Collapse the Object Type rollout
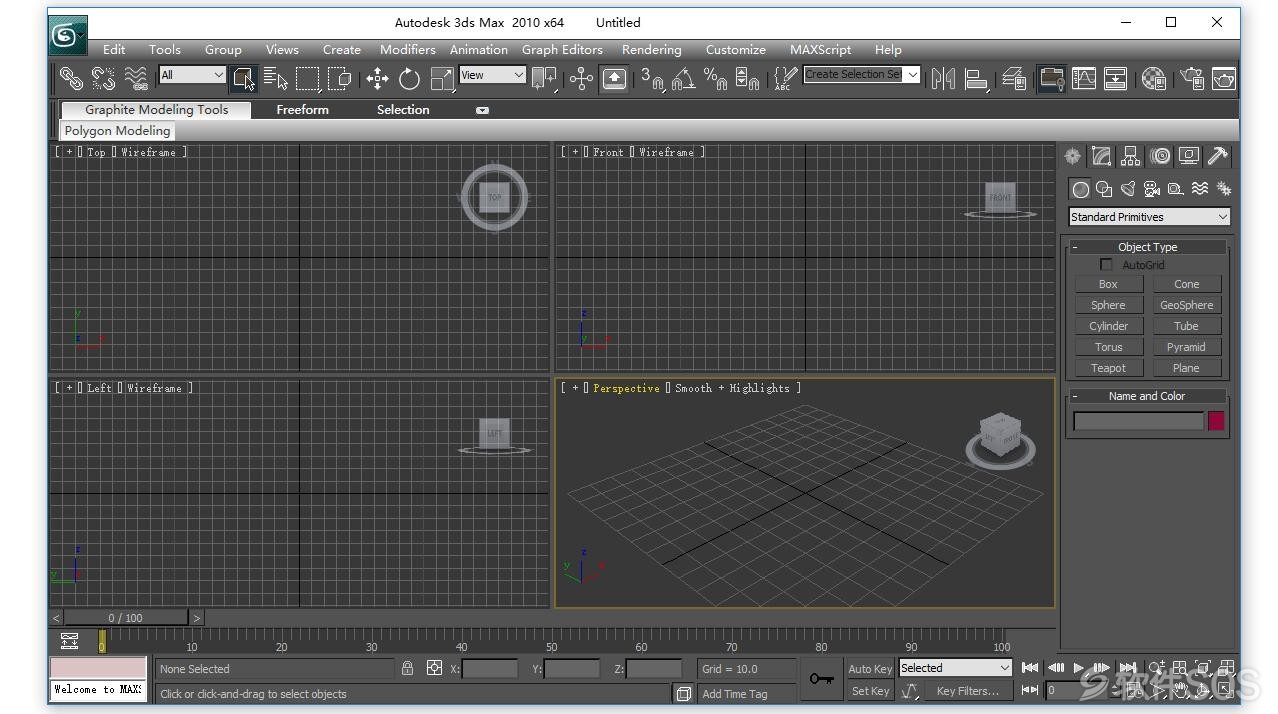The height and width of the screenshot is (714, 1278). (1148, 247)
